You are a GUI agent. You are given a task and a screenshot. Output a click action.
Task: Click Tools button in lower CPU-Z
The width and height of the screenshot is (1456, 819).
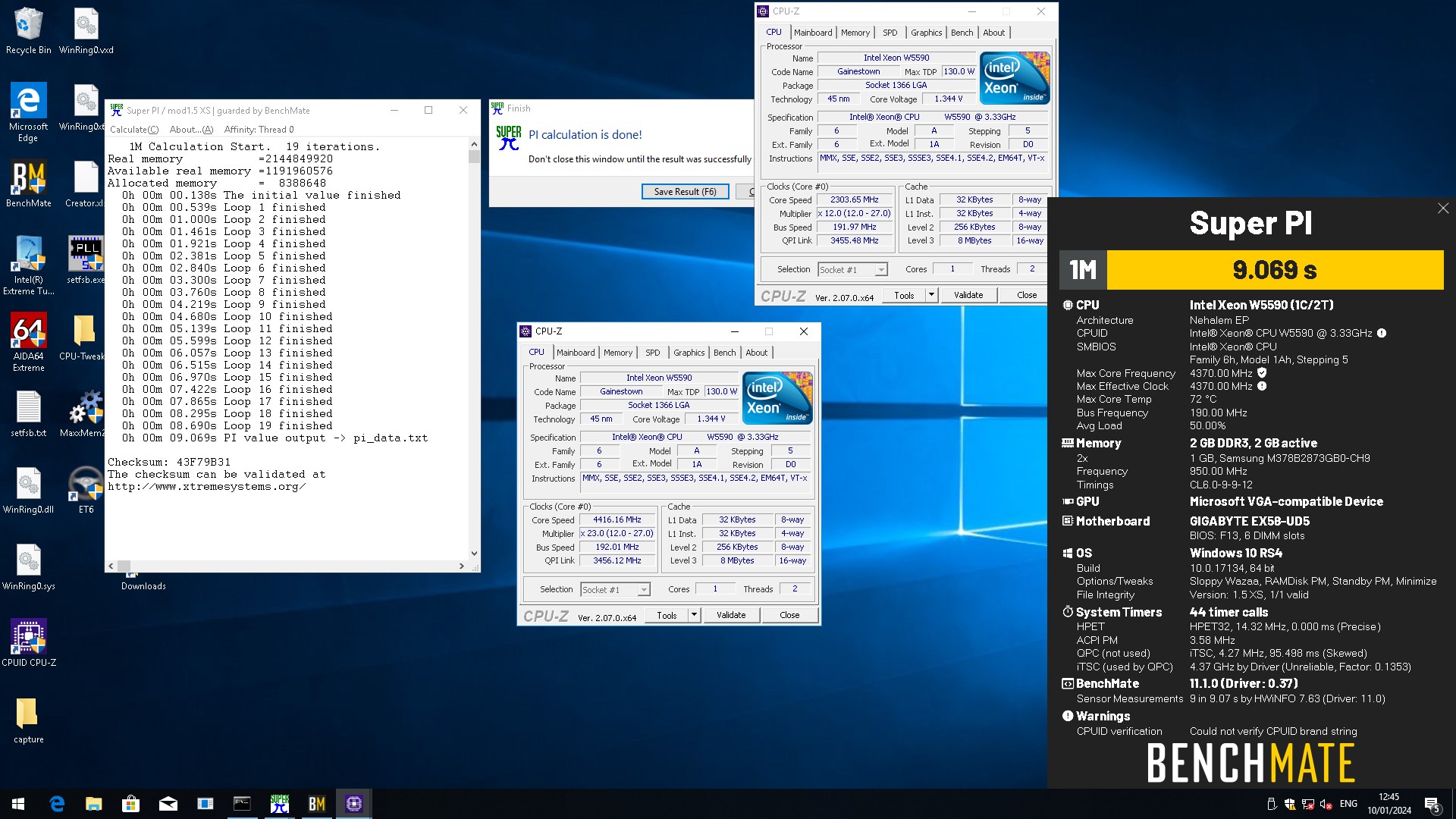(667, 615)
